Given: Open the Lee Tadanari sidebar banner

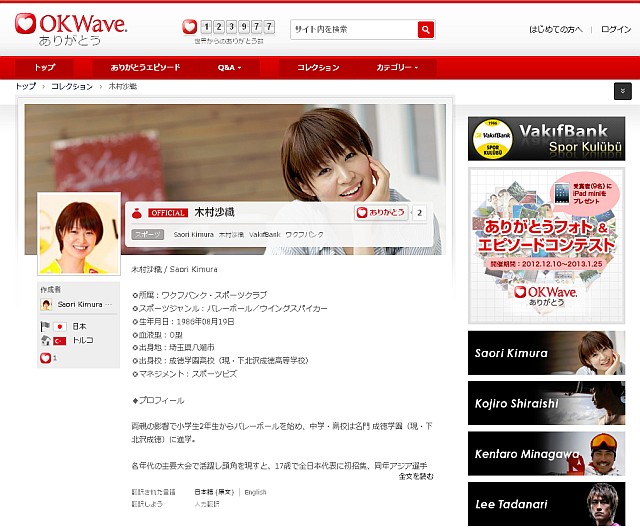Looking at the screenshot, I should tap(546, 504).
